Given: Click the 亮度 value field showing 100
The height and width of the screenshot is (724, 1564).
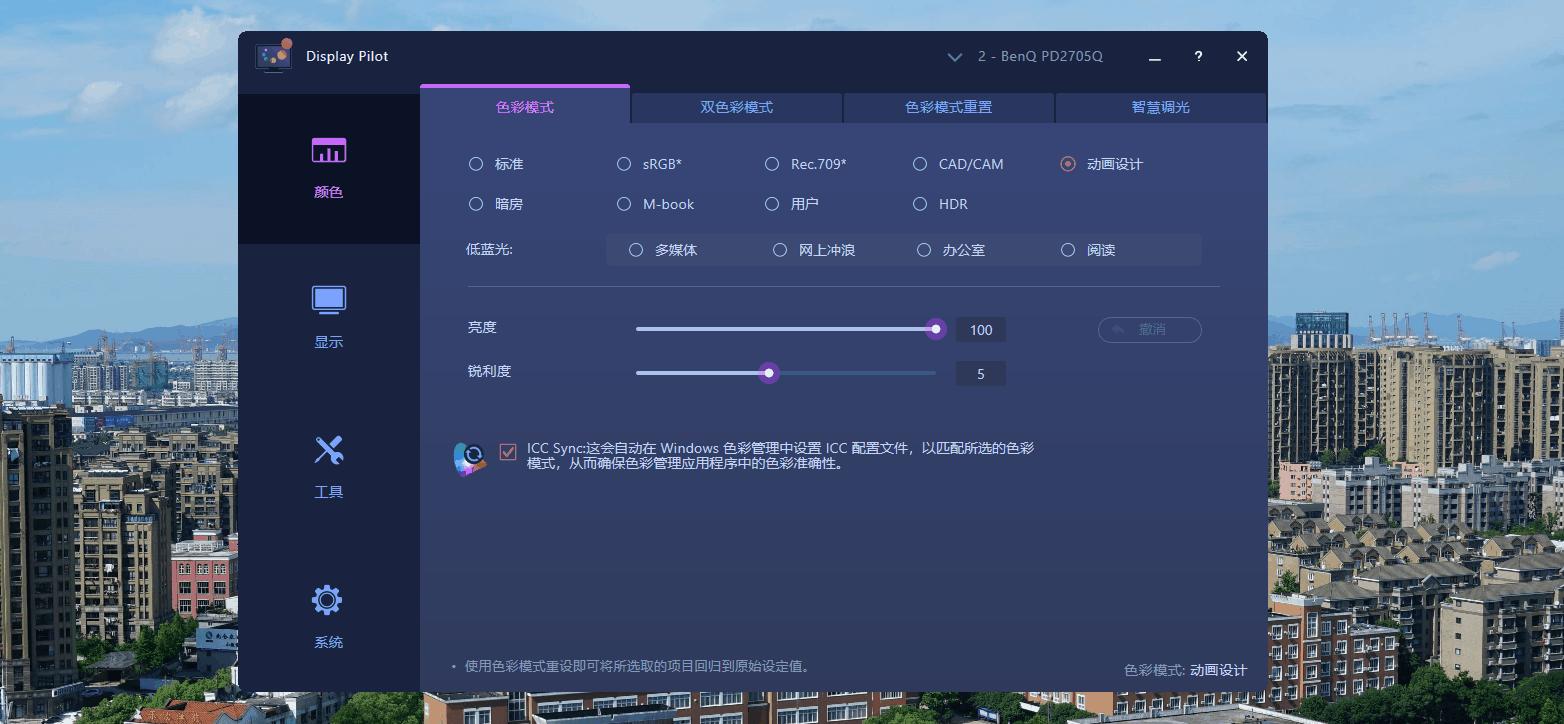Looking at the screenshot, I should (x=980, y=329).
